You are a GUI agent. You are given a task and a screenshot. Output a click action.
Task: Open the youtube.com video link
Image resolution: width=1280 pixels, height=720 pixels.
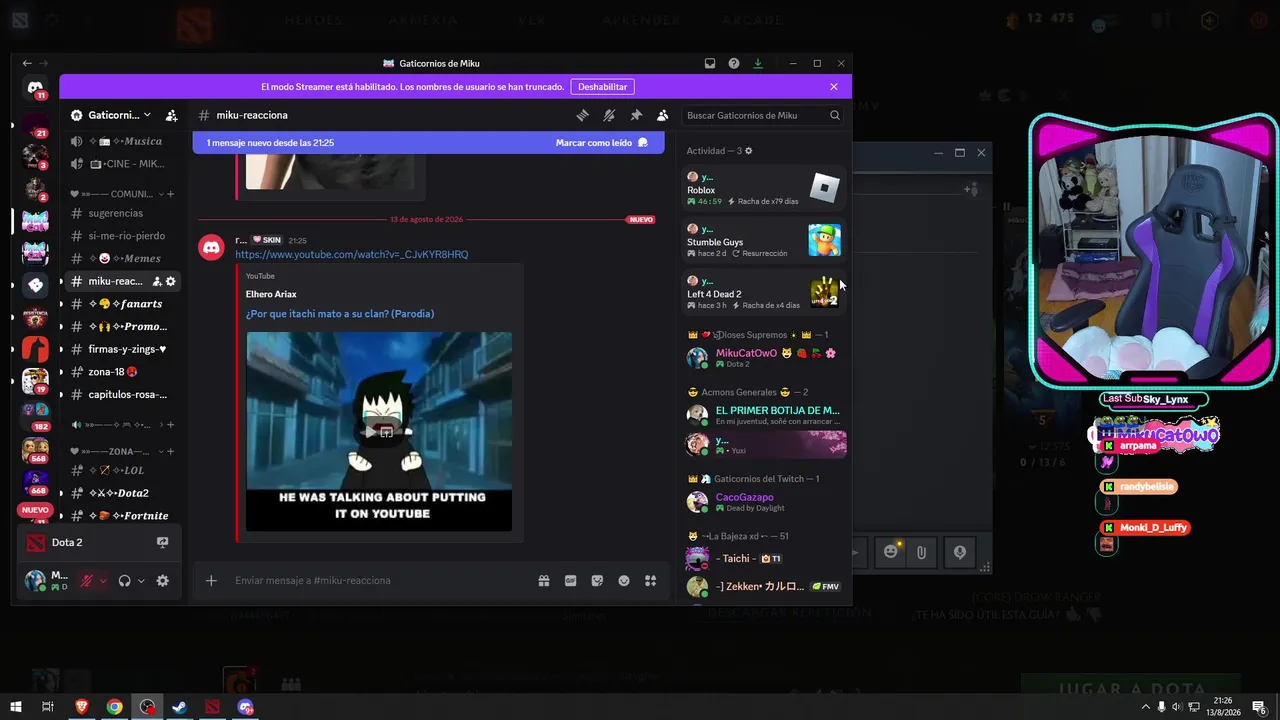pos(351,255)
